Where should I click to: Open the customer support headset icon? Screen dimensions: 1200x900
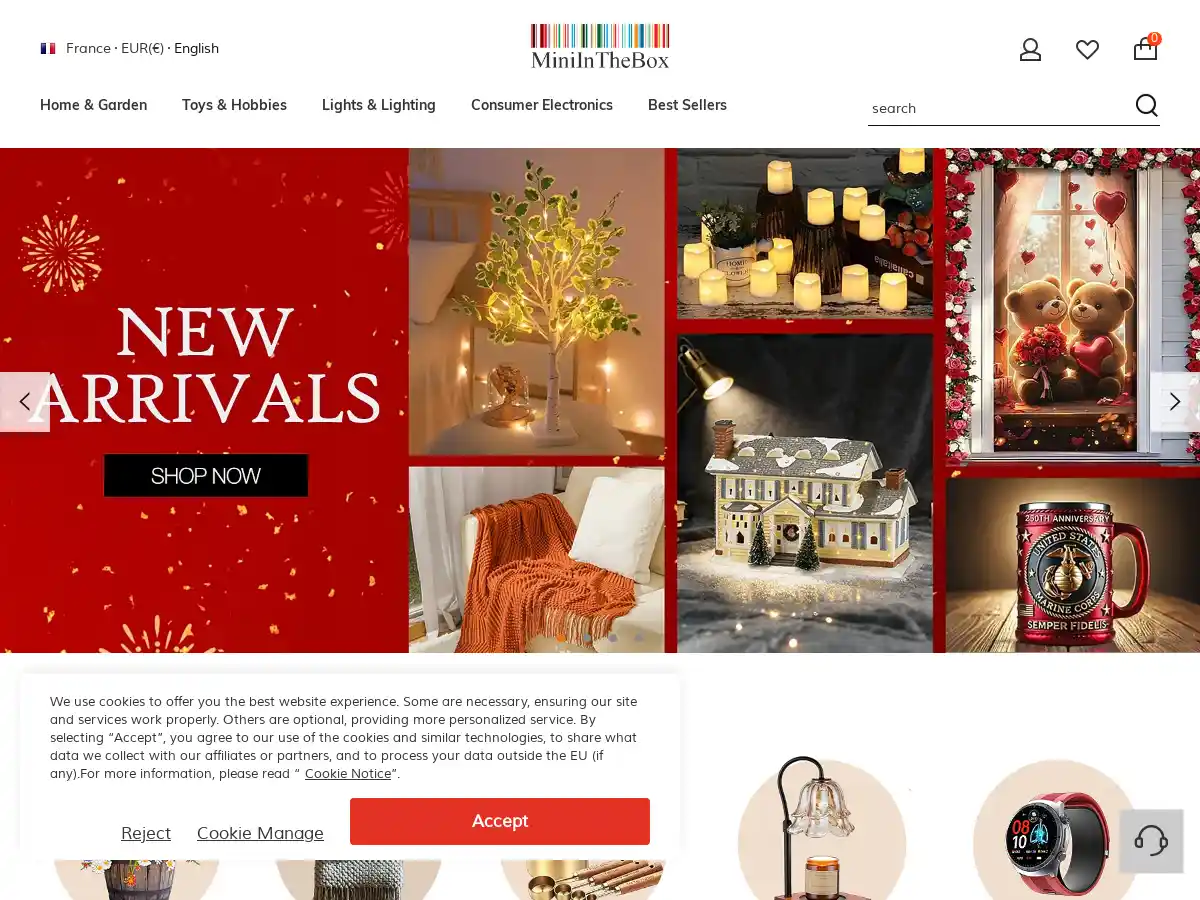[x=1151, y=840]
